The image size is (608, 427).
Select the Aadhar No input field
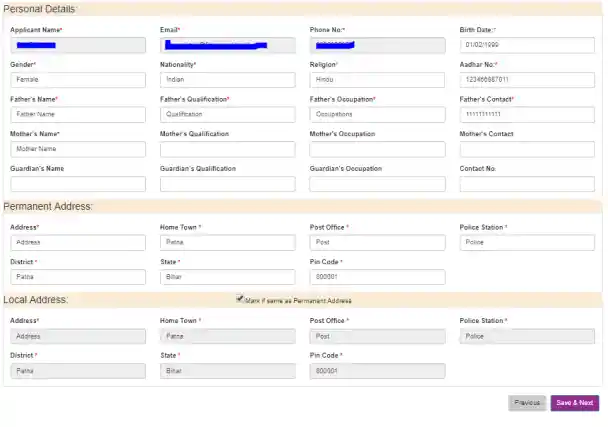(527, 80)
